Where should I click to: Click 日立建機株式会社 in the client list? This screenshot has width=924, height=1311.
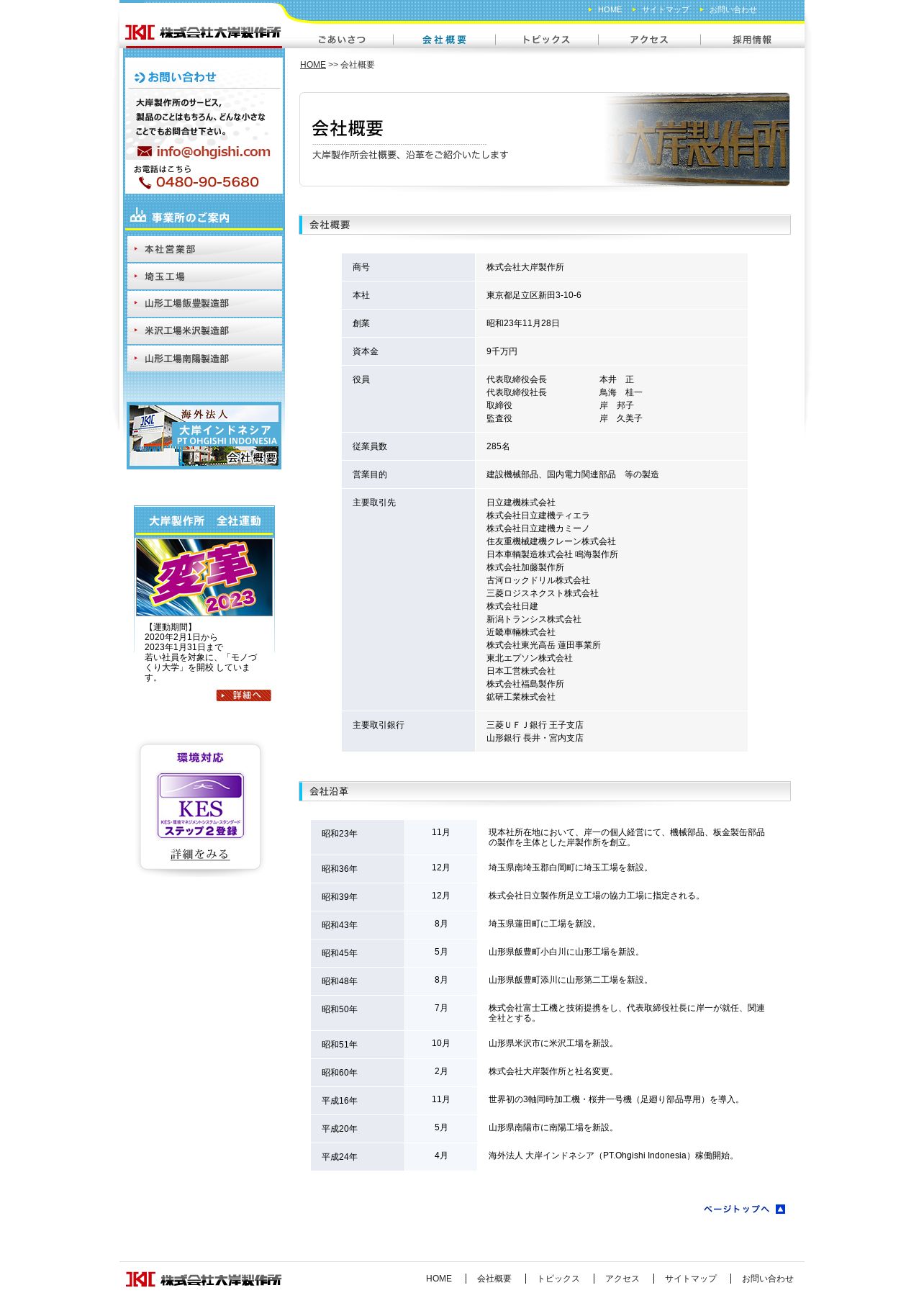[x=521, y=503]
